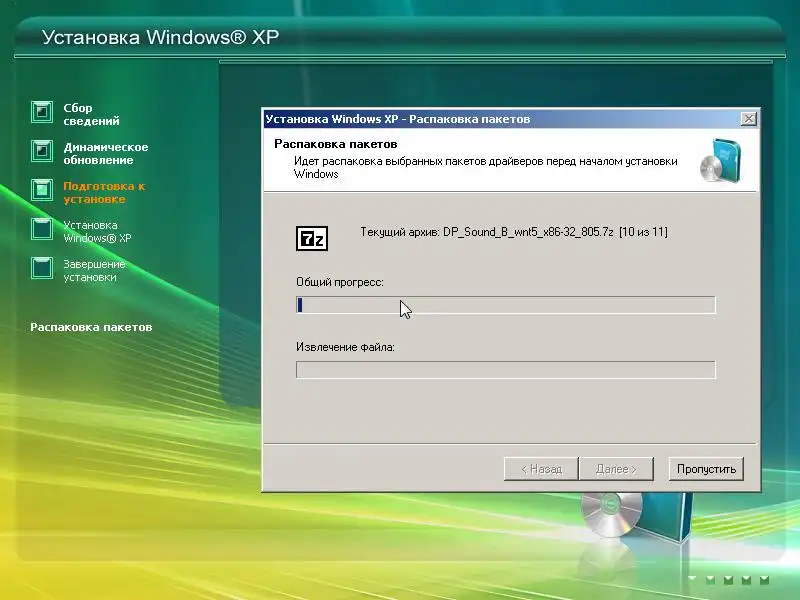The width and height of the screenshot is (800, 600).
Task: Click the Динамическое обновление step label
Action: [x=106, y=154]
